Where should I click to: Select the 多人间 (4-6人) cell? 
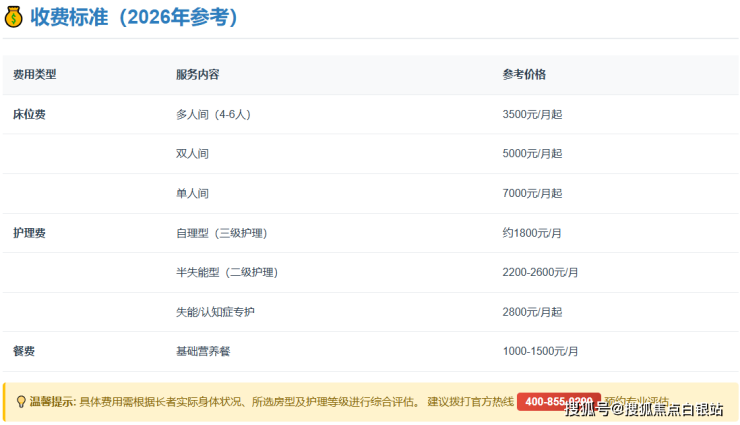pos(213,114)
